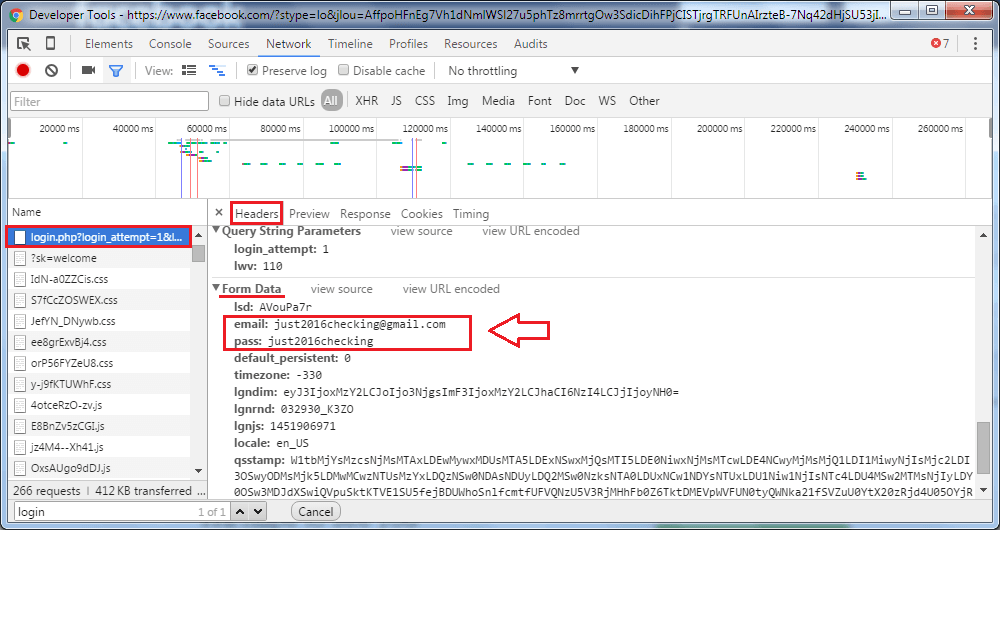
Task: Select the All filter type
Action: (330, 100)
